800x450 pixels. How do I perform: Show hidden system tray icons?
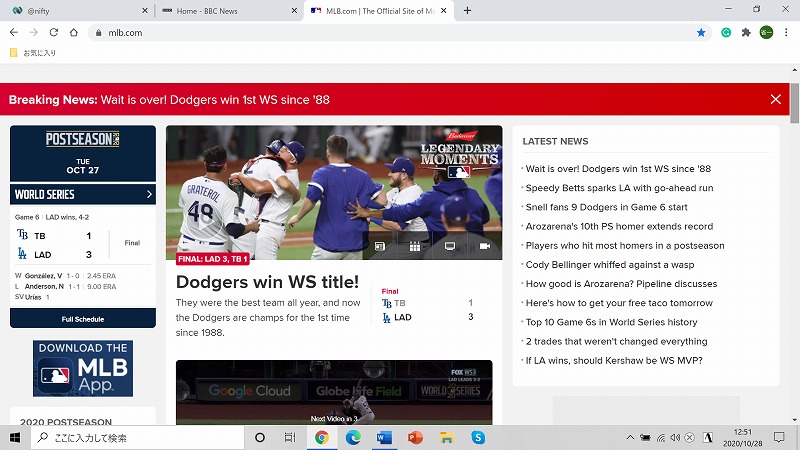click(x=630, y=437)
